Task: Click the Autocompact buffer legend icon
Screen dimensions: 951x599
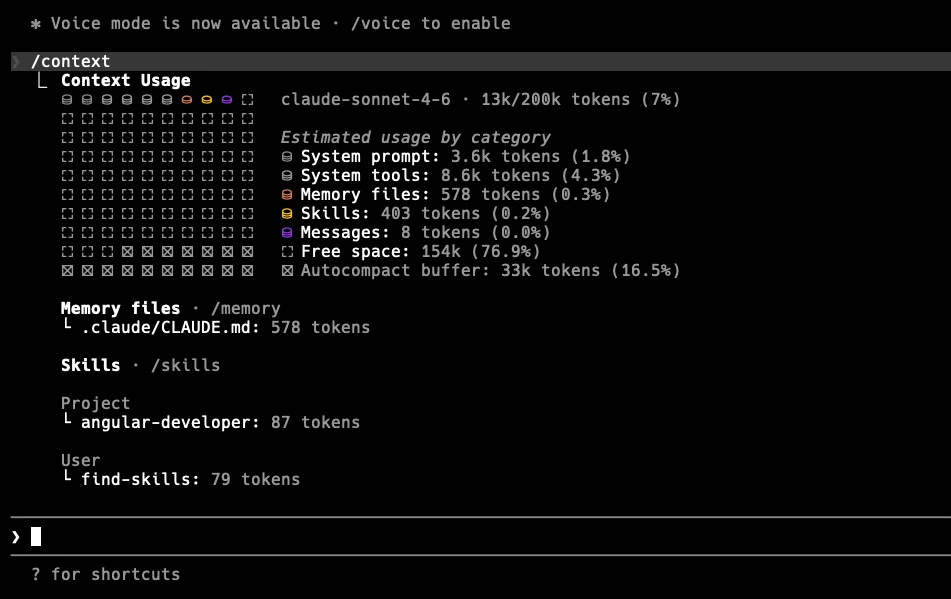Action: click(287, 271)
